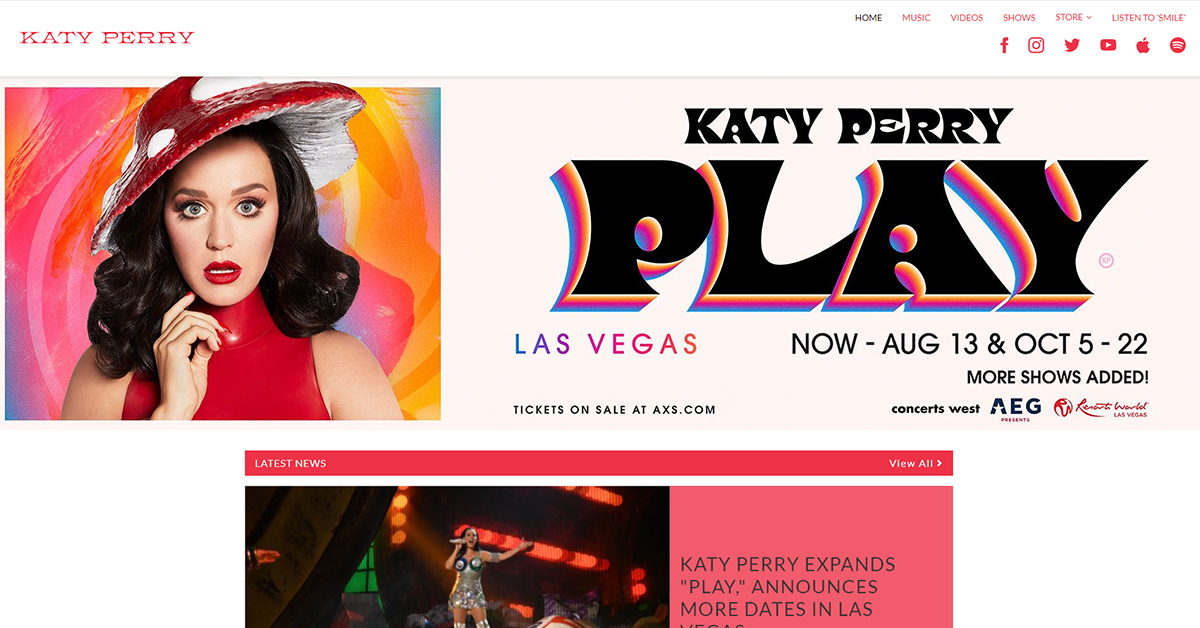The width and height of the screenshot is (1200, 628).
Task: Open the Spotify icon link
Action: 1178,45
